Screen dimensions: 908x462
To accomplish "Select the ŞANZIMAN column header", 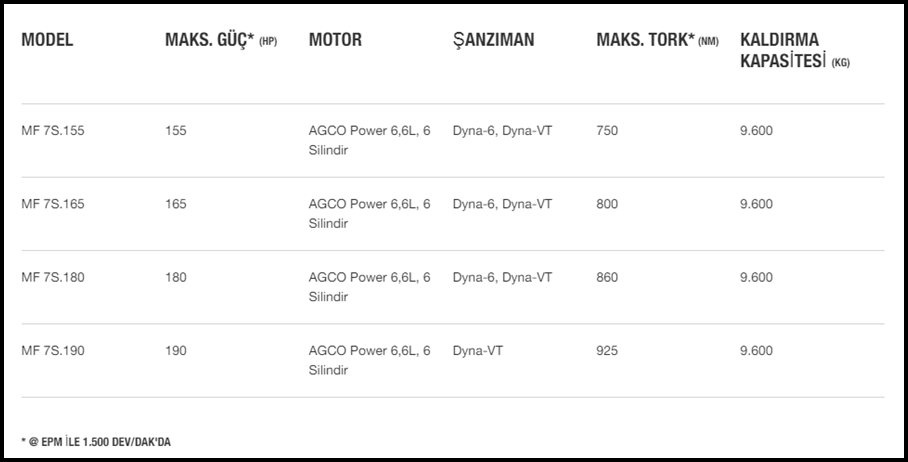I will click(493, 41).
